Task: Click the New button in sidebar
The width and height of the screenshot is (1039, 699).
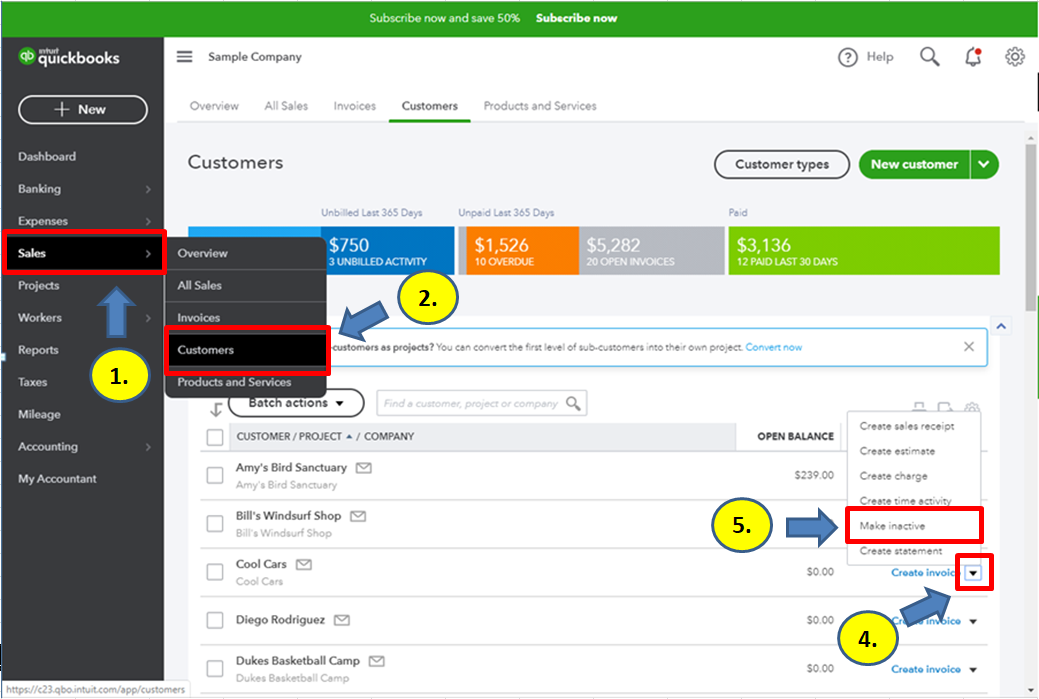Action: pos(83,110)
